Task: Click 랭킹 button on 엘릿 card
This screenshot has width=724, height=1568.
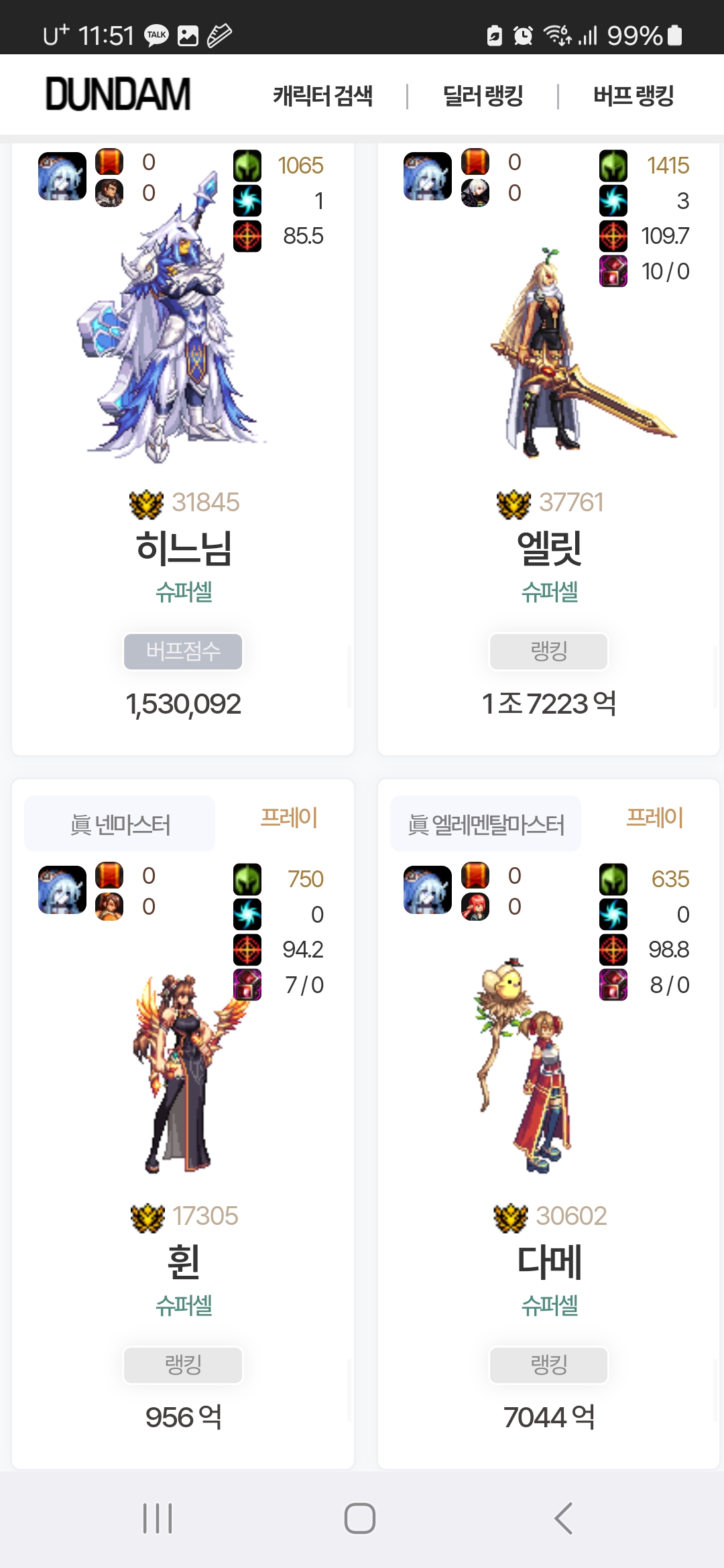Action: (549, 651)
